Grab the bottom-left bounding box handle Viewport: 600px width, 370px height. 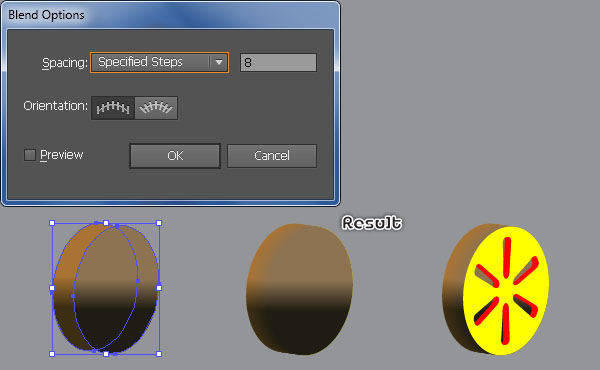(52, 354)
